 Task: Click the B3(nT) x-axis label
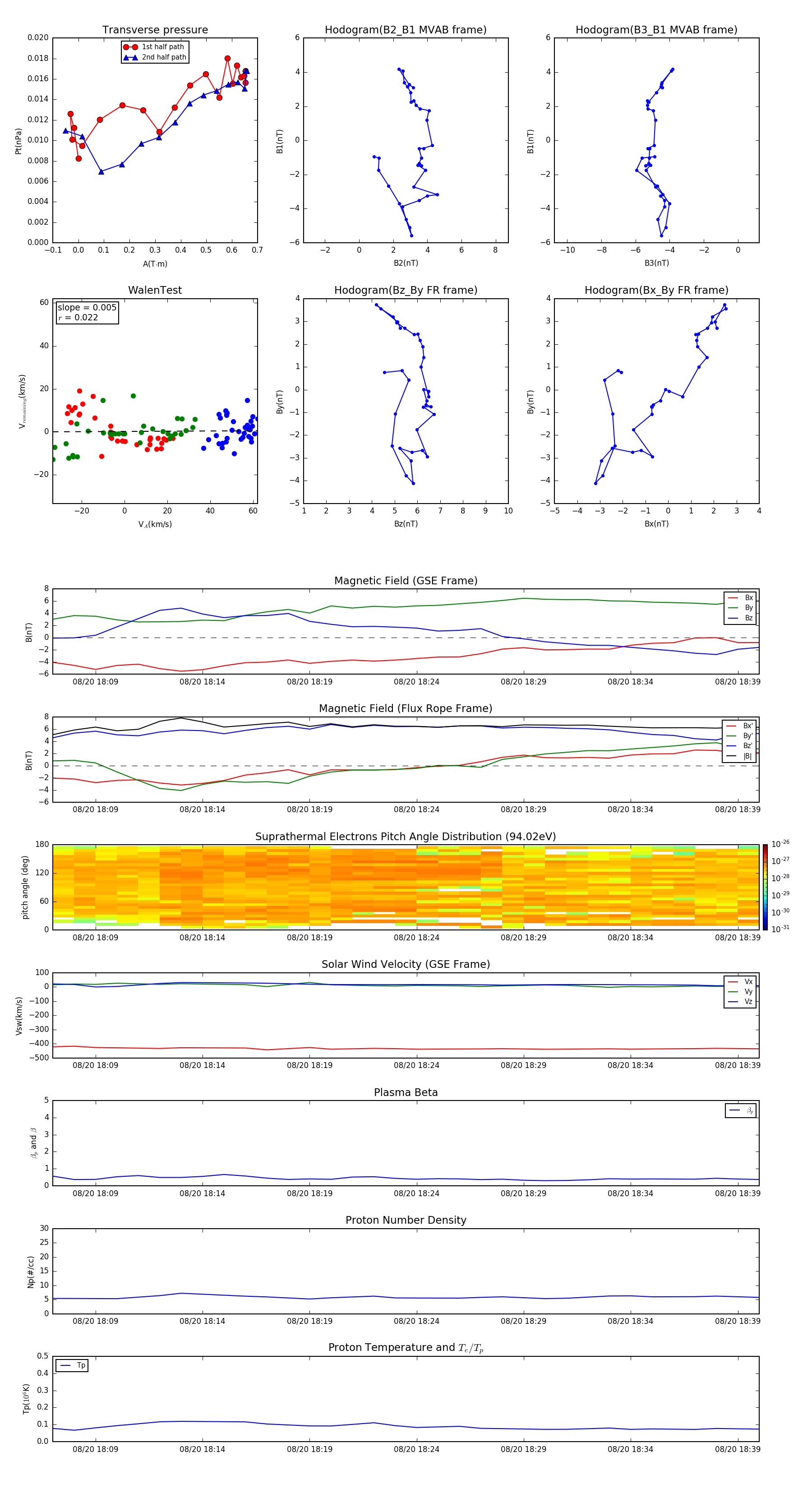[x=656, y=263]
